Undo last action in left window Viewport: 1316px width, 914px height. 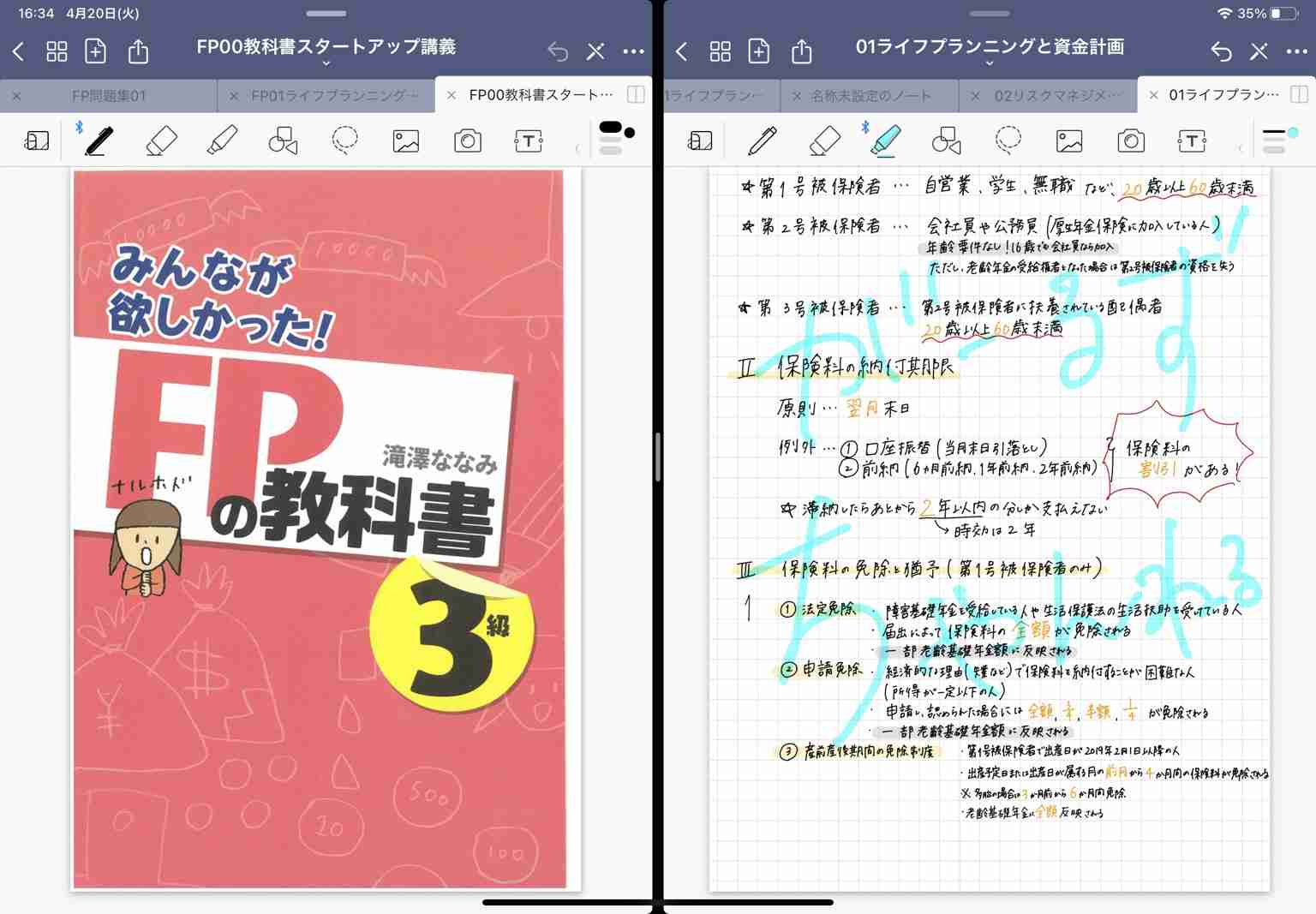click(x=558, y=52)
